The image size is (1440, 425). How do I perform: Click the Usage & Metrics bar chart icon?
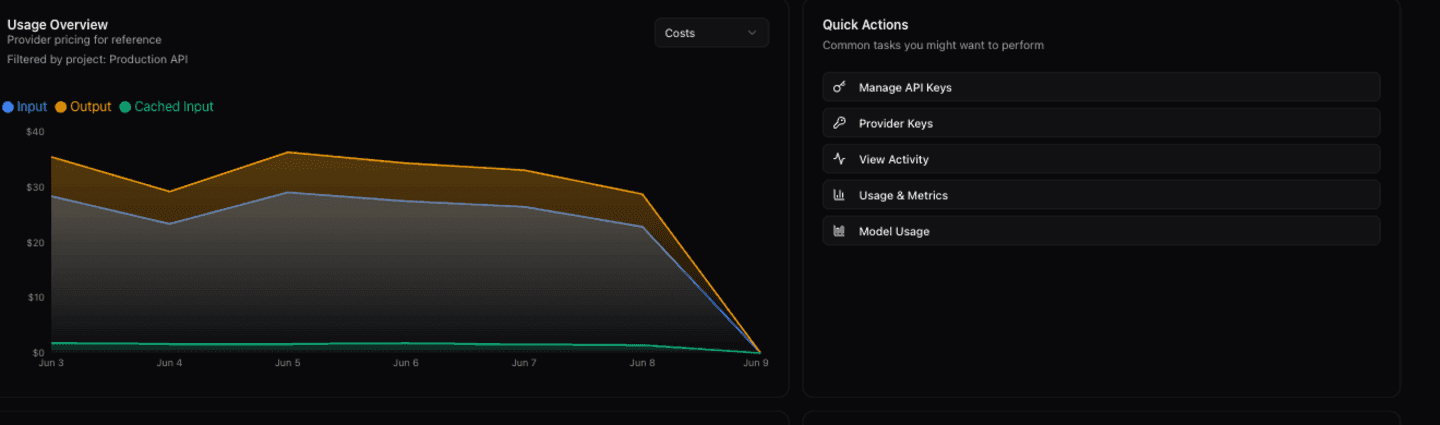pyautogui.click(x=839, y=195)
